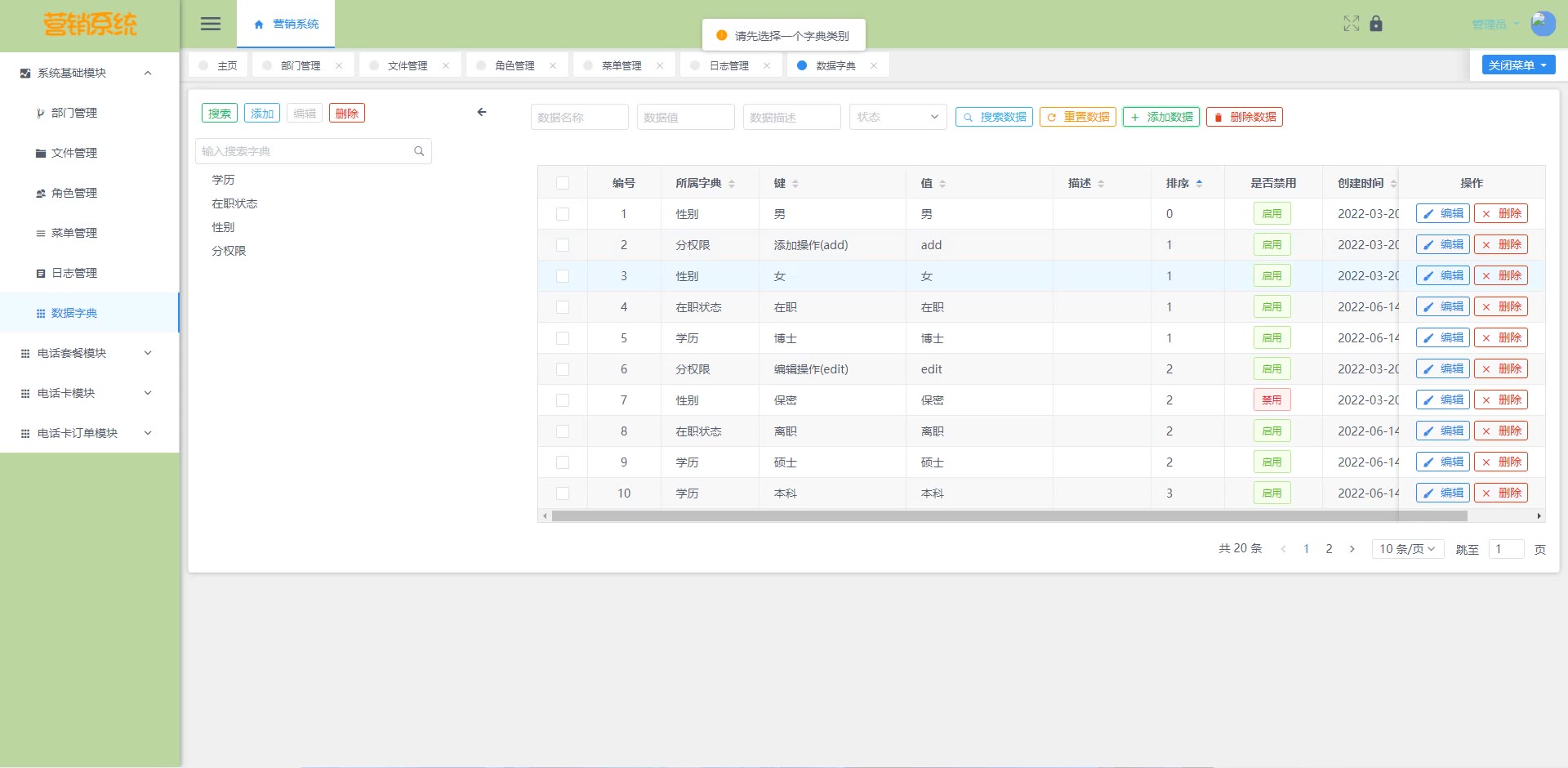Image resolution: width=1568 pixels, height=768 pixels.
Task: Click 编辑 for row 1 男
Action: coord(1443,214)
